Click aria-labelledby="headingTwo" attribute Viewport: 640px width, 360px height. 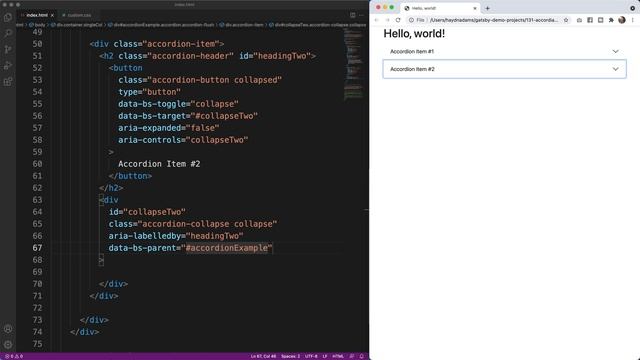tap(176, 236)
